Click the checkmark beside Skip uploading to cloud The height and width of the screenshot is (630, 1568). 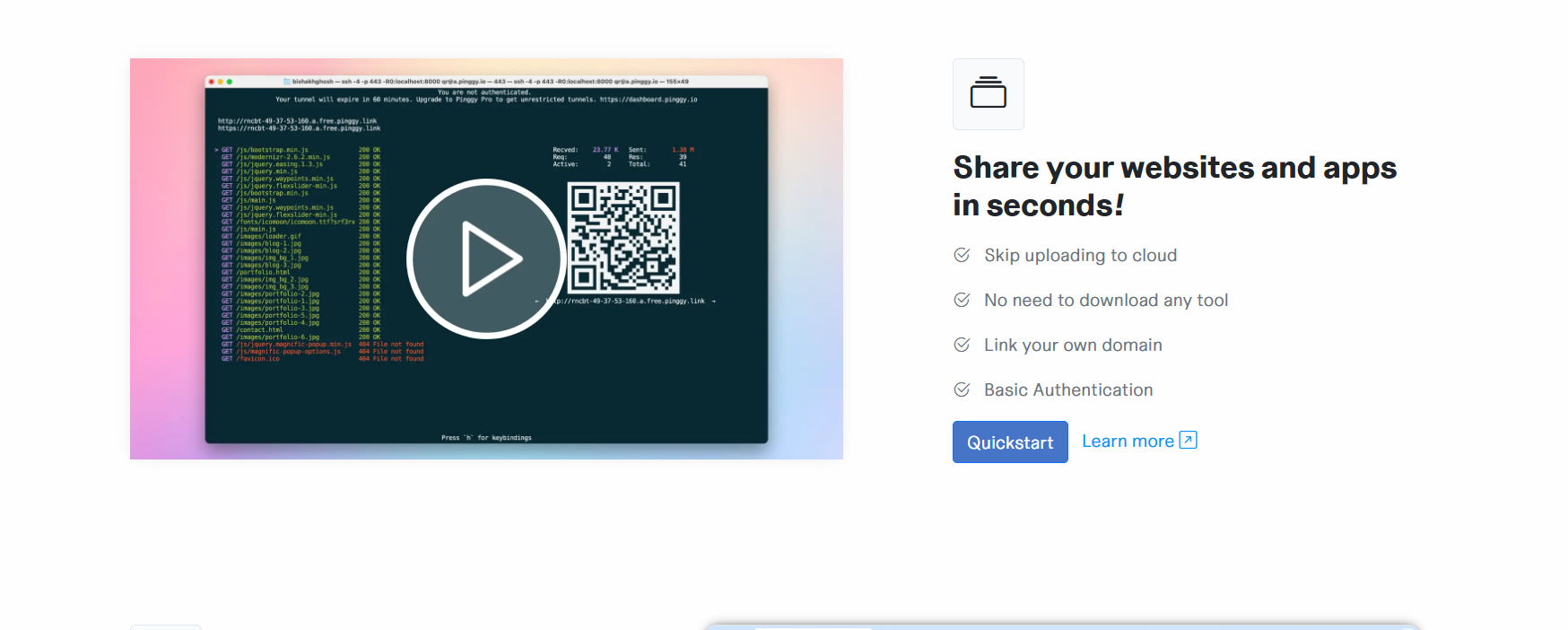pos(962,255)
